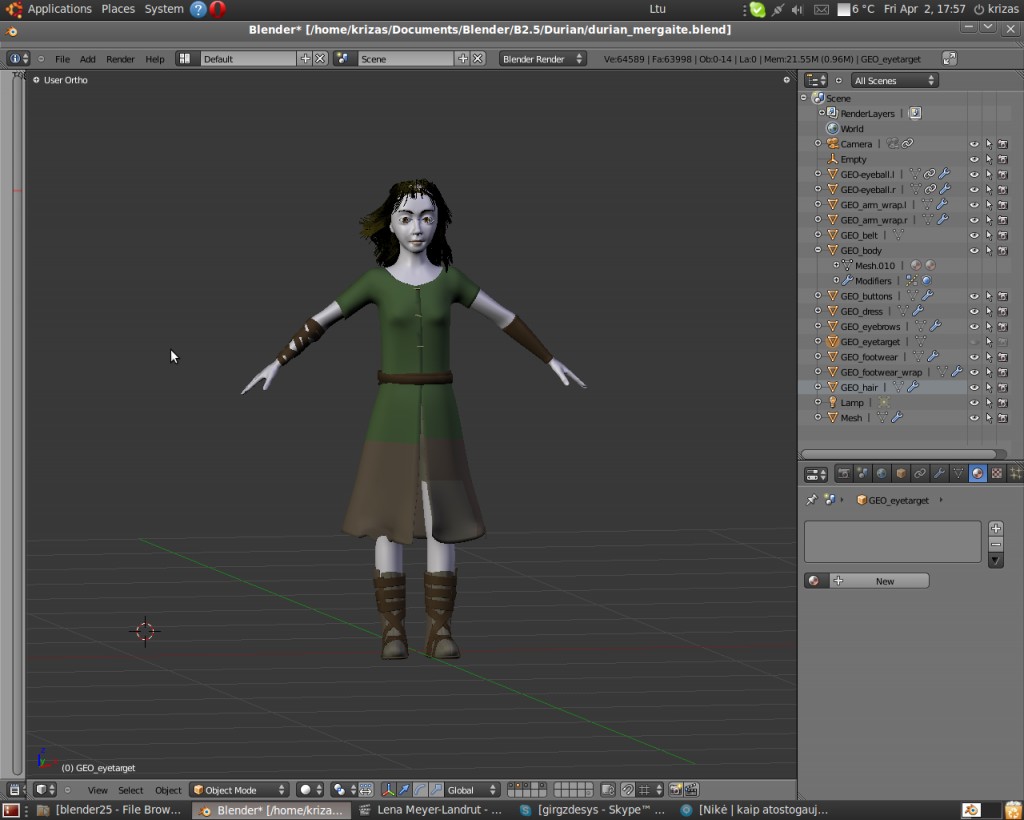Click the Physics properties tab

click(x=1021, y=472)
